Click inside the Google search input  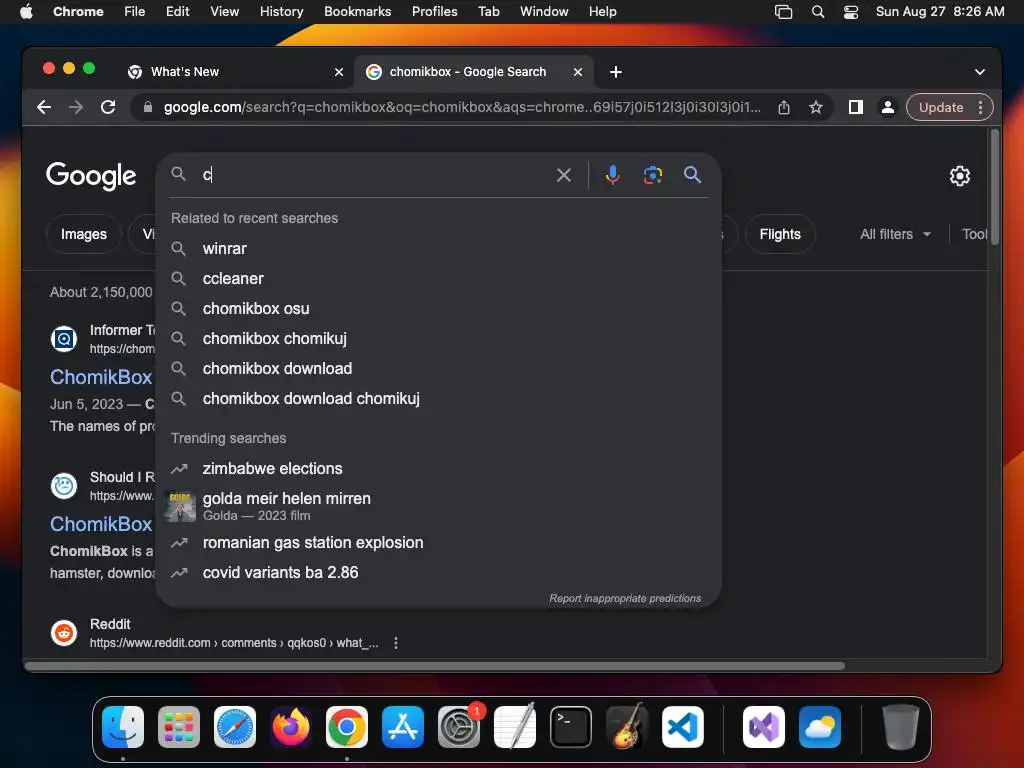click(376, 175)
